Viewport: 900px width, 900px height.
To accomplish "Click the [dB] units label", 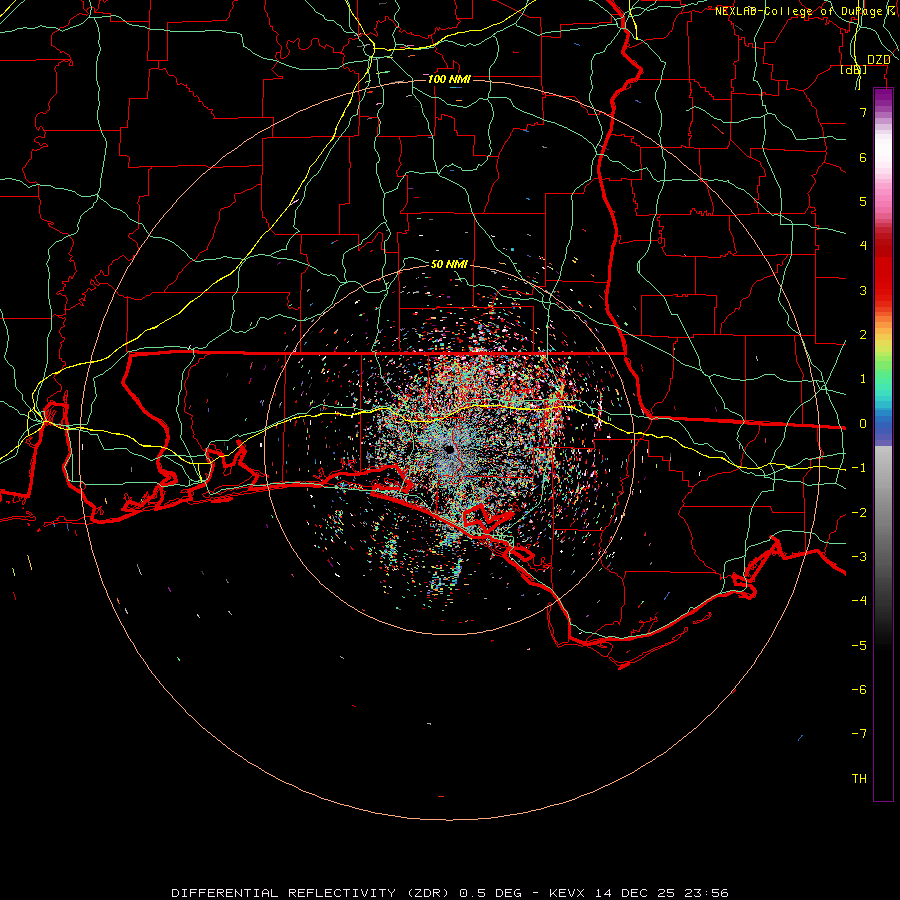I will [x=854, y=70].
